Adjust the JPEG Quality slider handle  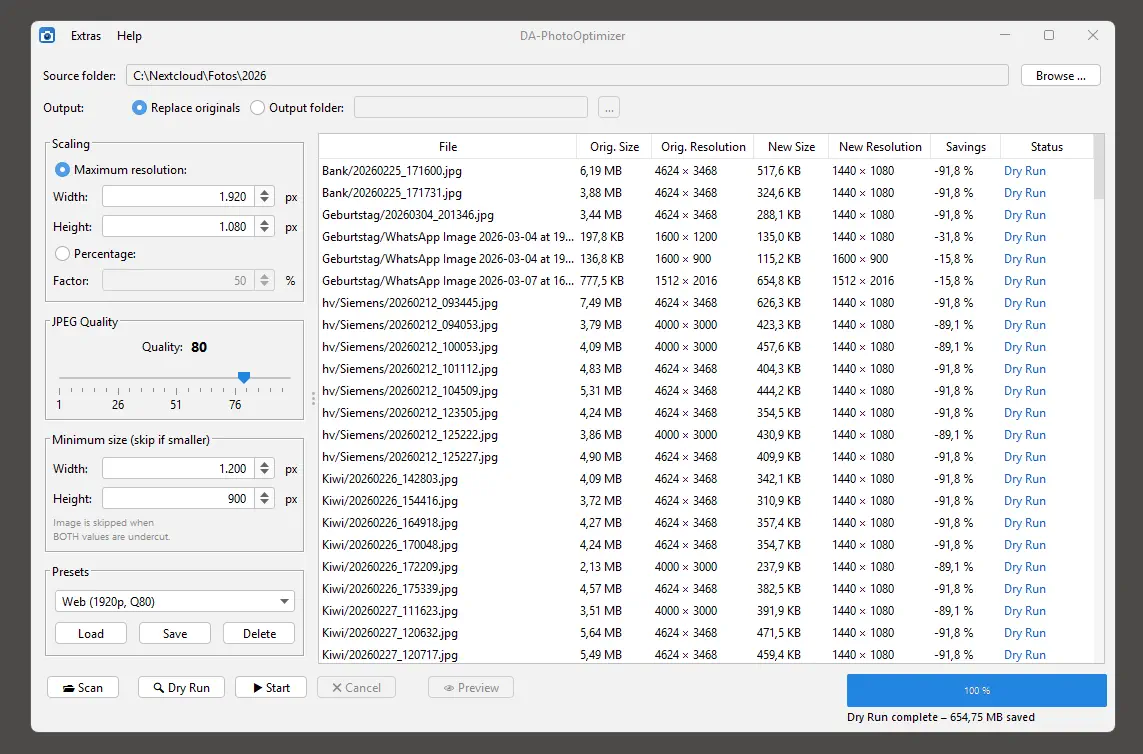click(244, 378)
